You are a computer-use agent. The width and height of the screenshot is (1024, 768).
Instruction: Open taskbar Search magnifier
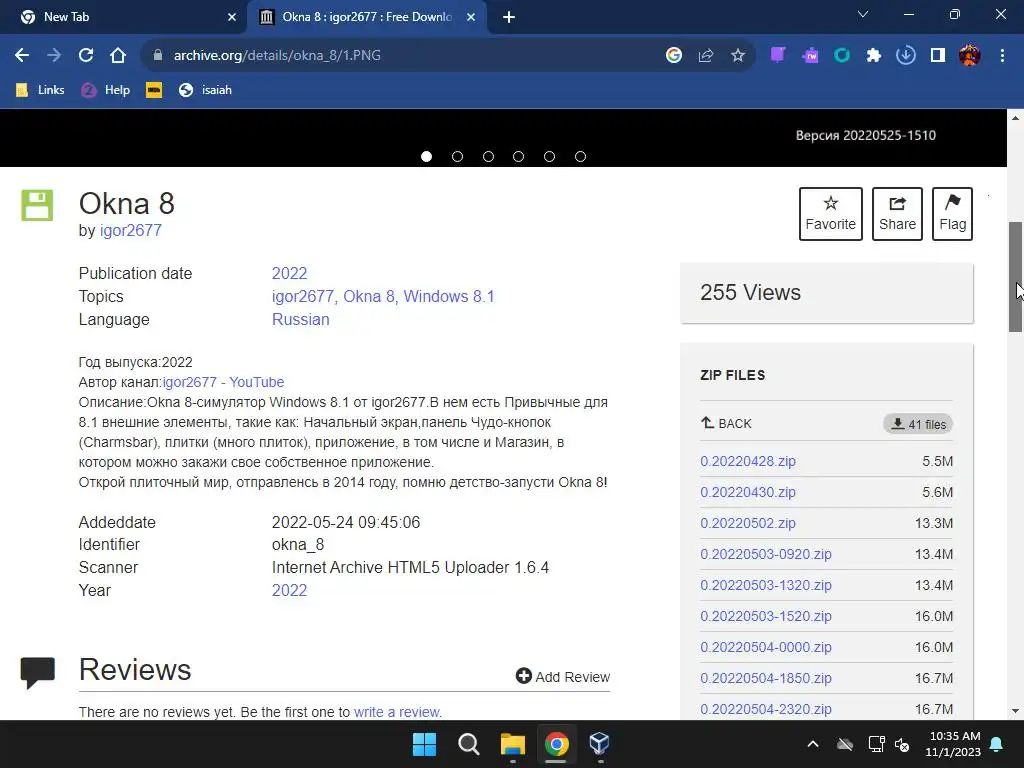tap(468, 744)
